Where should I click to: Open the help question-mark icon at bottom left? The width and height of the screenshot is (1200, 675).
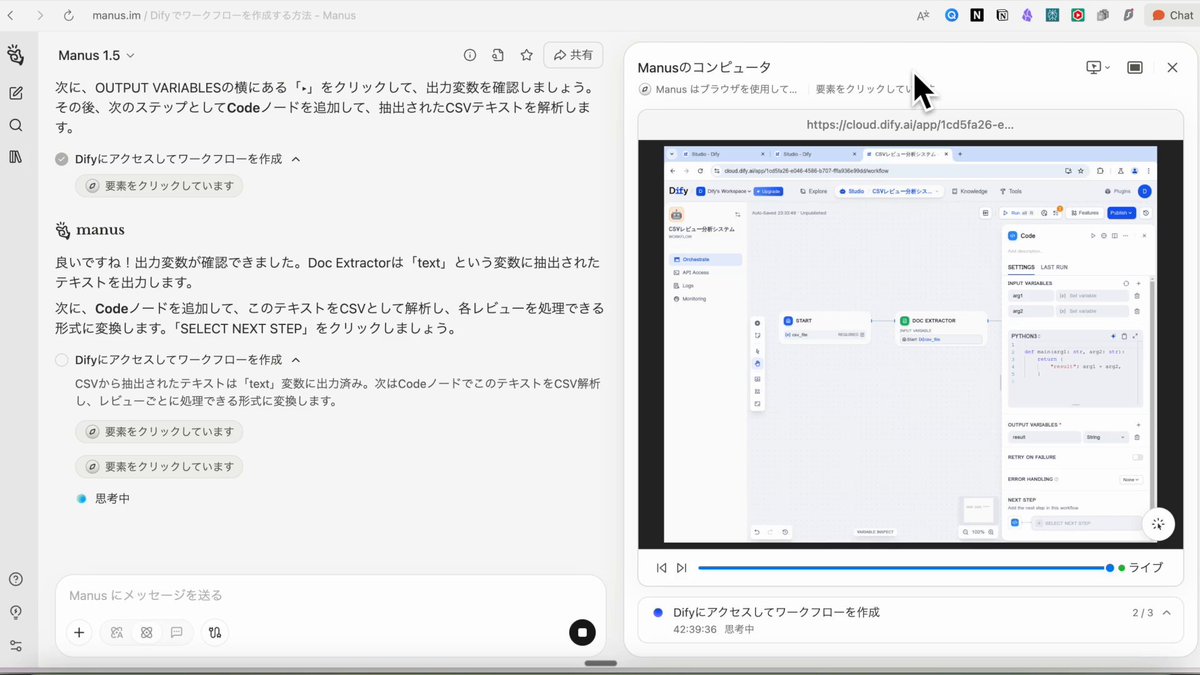click(16, 579)
